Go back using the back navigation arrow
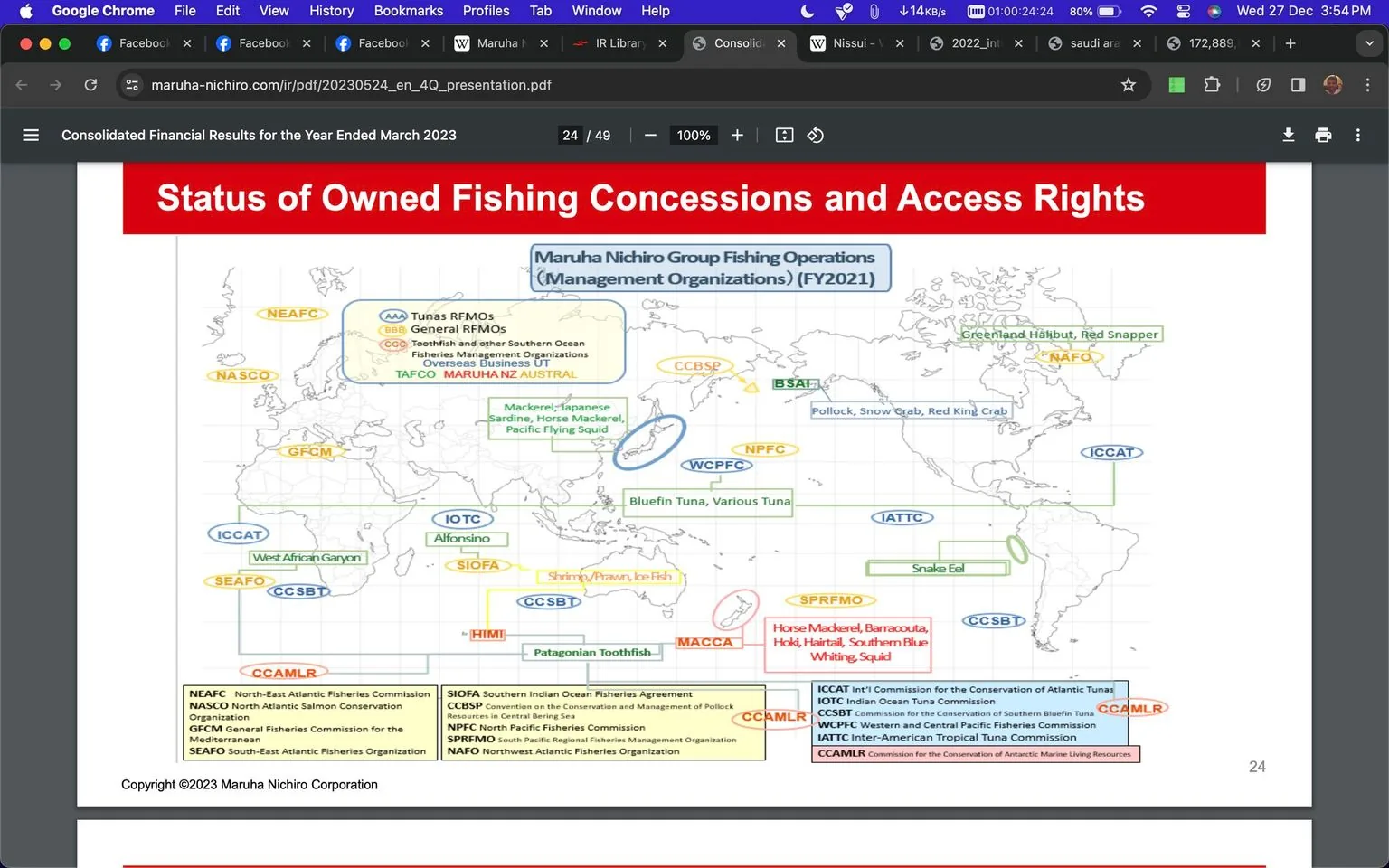1389x868 pixels. [x=21, y=84]
